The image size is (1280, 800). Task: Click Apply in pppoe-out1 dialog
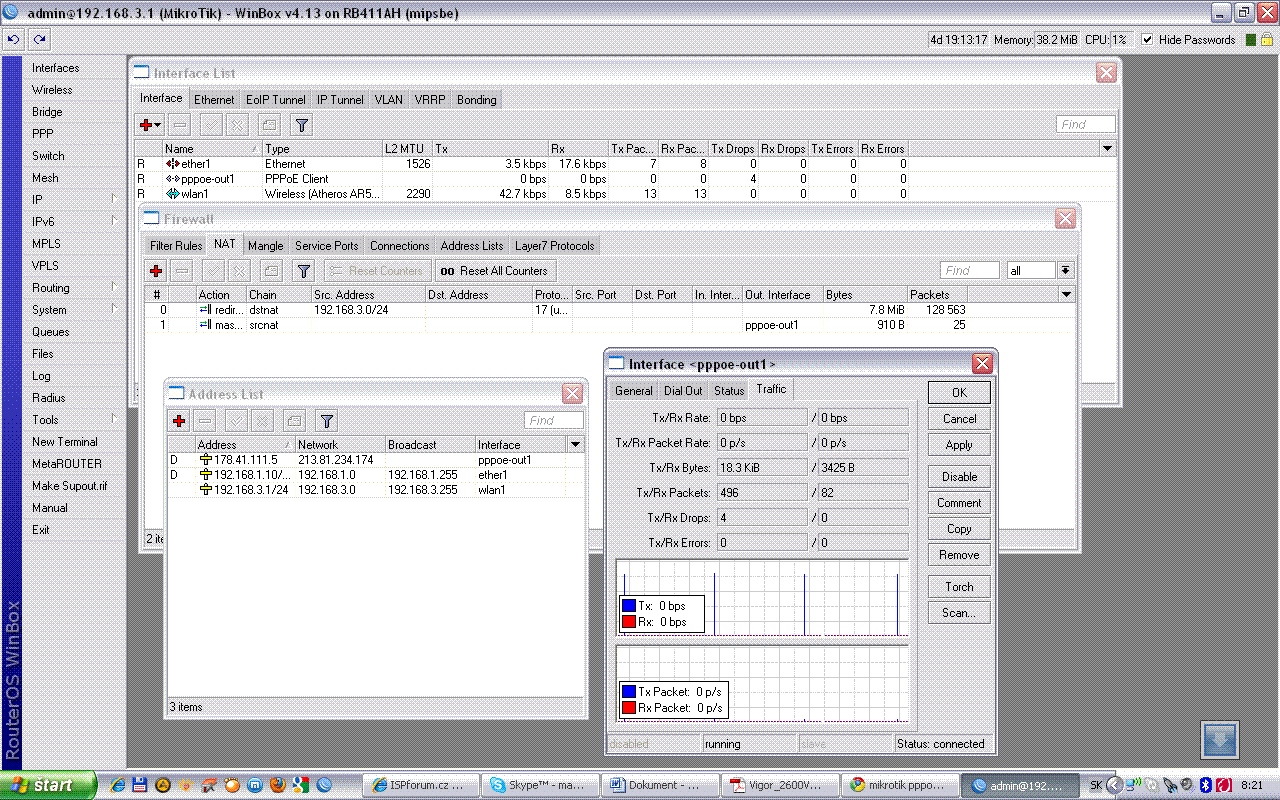pyautogui.click(x=959, y=445)
